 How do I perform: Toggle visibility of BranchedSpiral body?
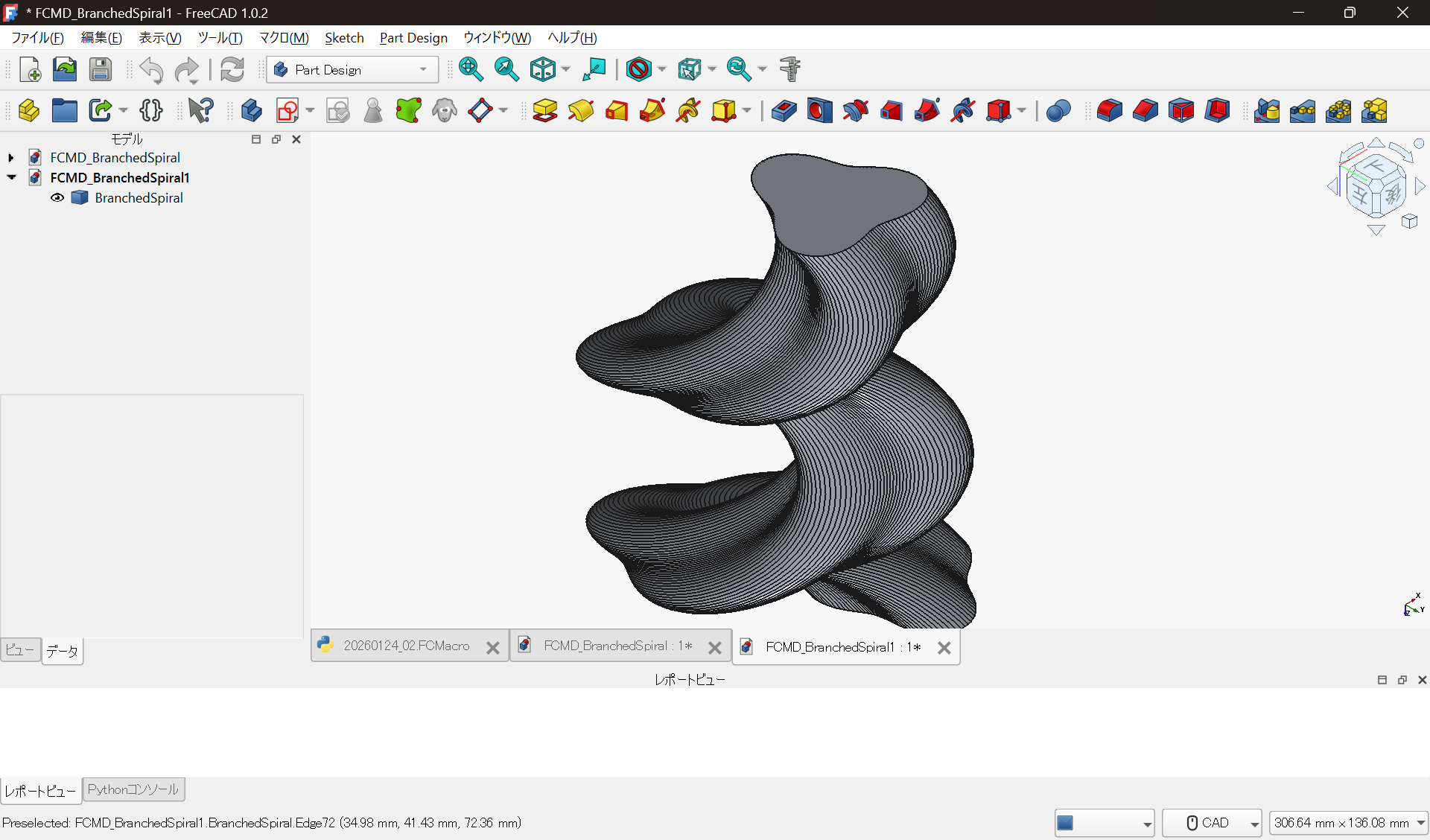tap(57, 198)
